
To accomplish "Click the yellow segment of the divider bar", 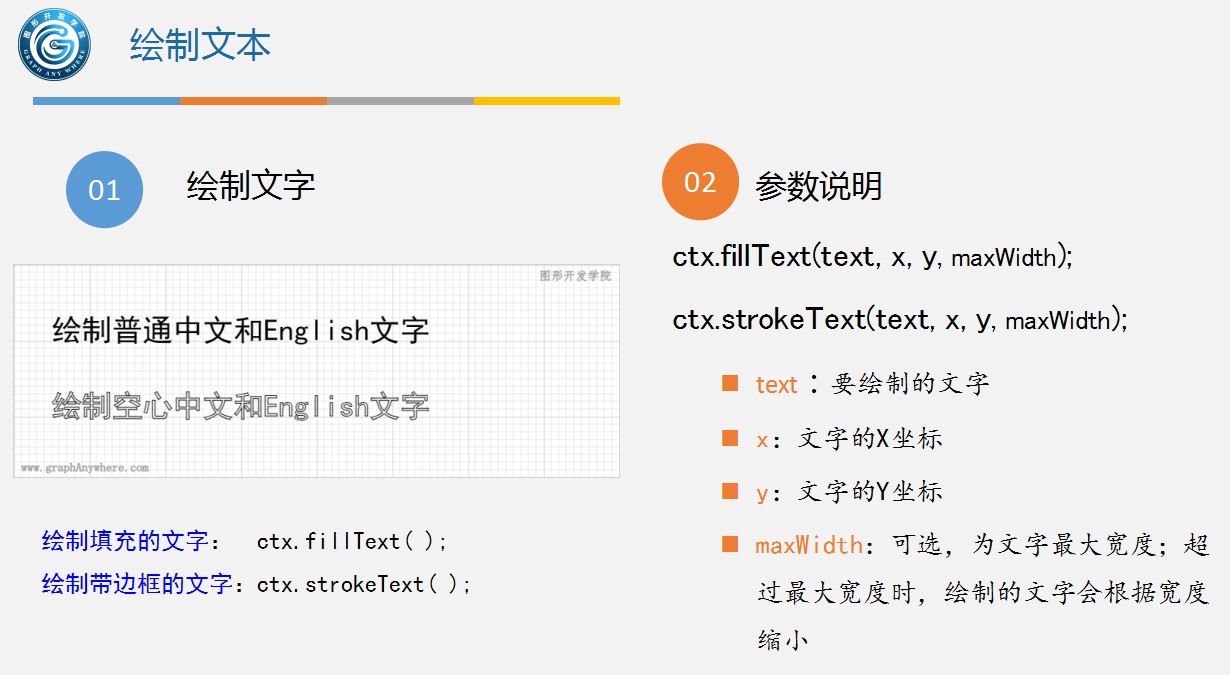I will pos(547,101).
